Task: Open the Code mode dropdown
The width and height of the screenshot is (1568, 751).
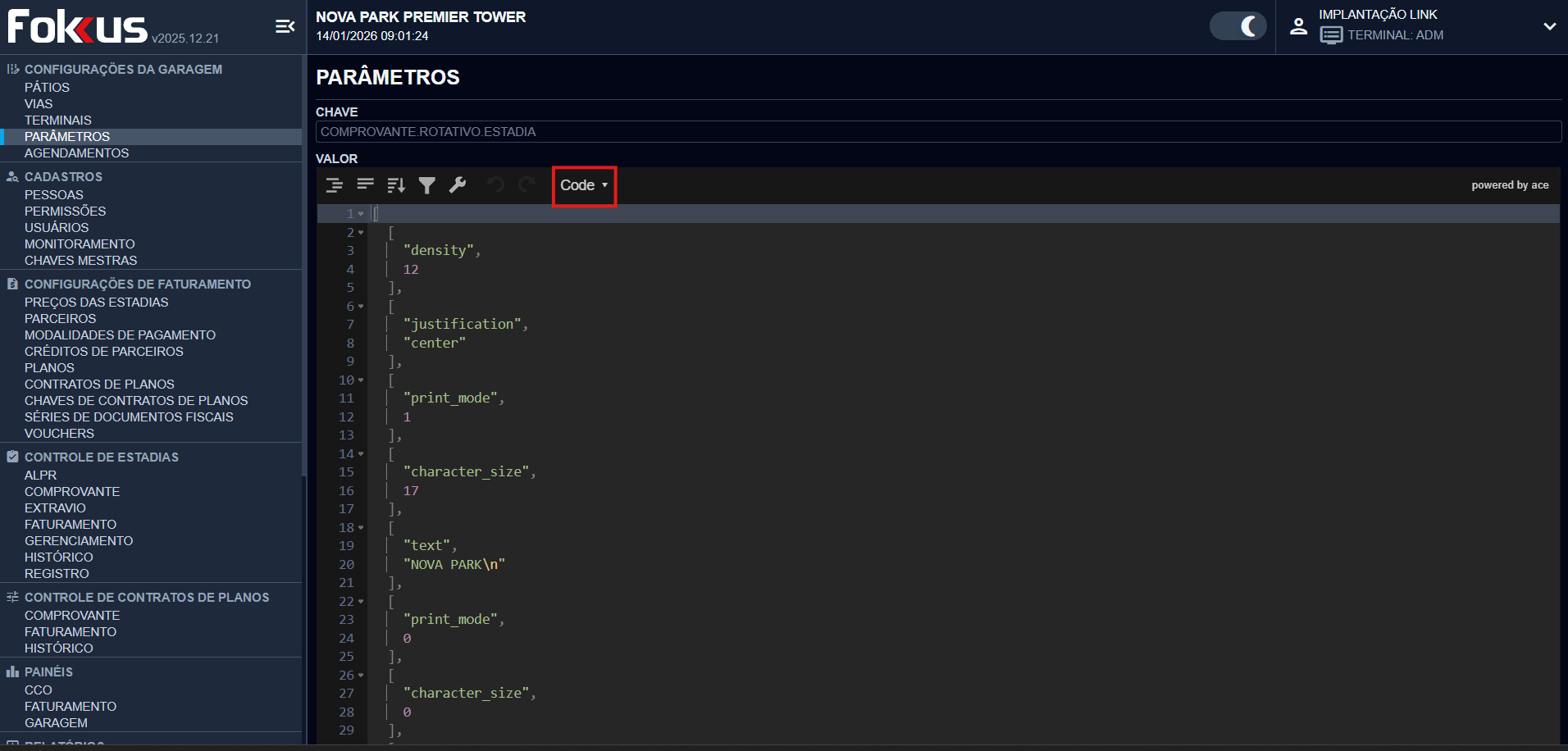Action: (584, 185)
